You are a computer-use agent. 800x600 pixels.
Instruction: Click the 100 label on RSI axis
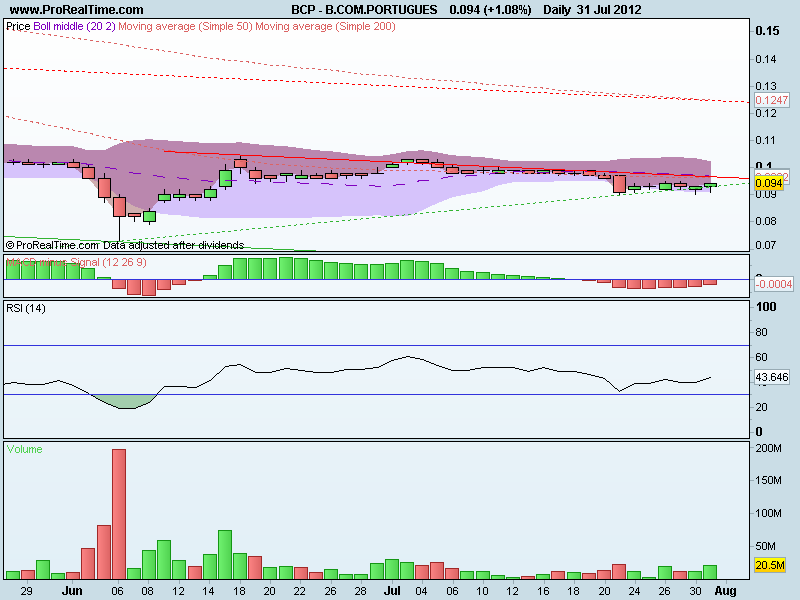766,307
